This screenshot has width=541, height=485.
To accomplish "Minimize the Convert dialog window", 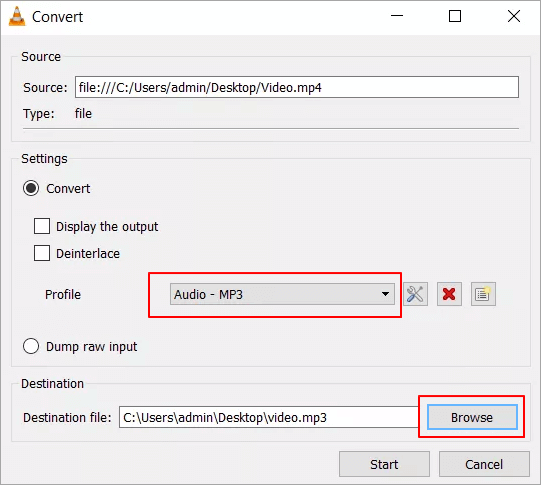I will point(397,16).
